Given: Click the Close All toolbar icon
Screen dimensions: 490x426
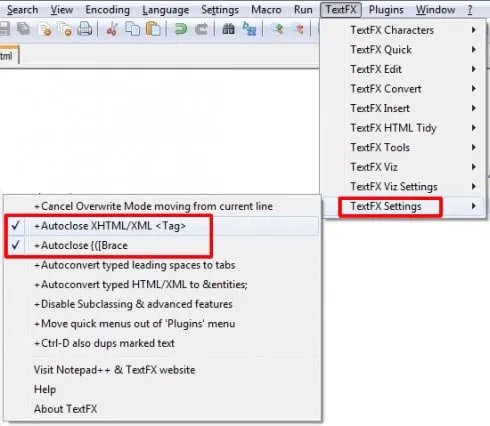Looking at the screenshot, I should (65, 29).
